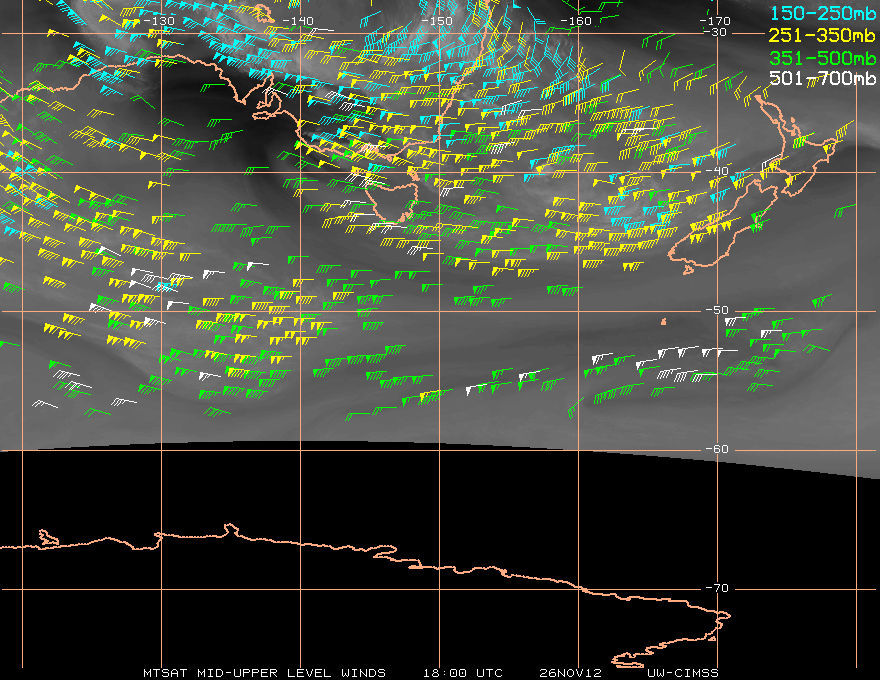Click the green 351-500mb legend label
This screenshot has height=680, width=880.
(x=822, y=58)
